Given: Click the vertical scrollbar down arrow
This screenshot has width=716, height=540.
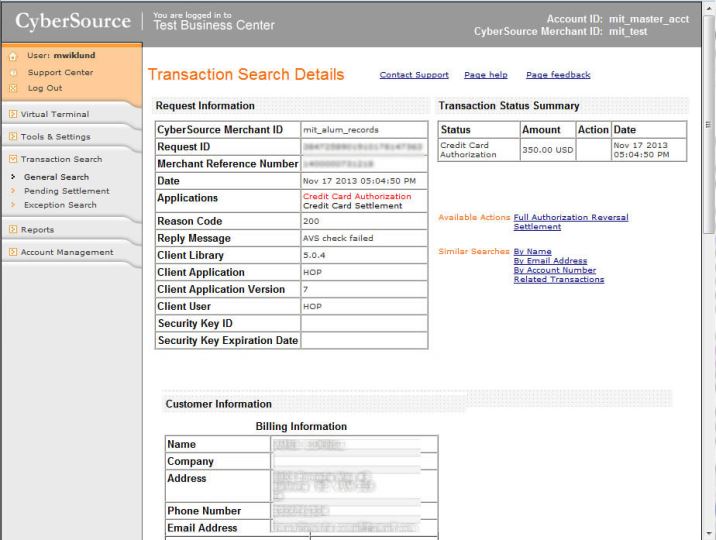Looking at the screenshot, I should pyautogui.click(x=708, y=532).
